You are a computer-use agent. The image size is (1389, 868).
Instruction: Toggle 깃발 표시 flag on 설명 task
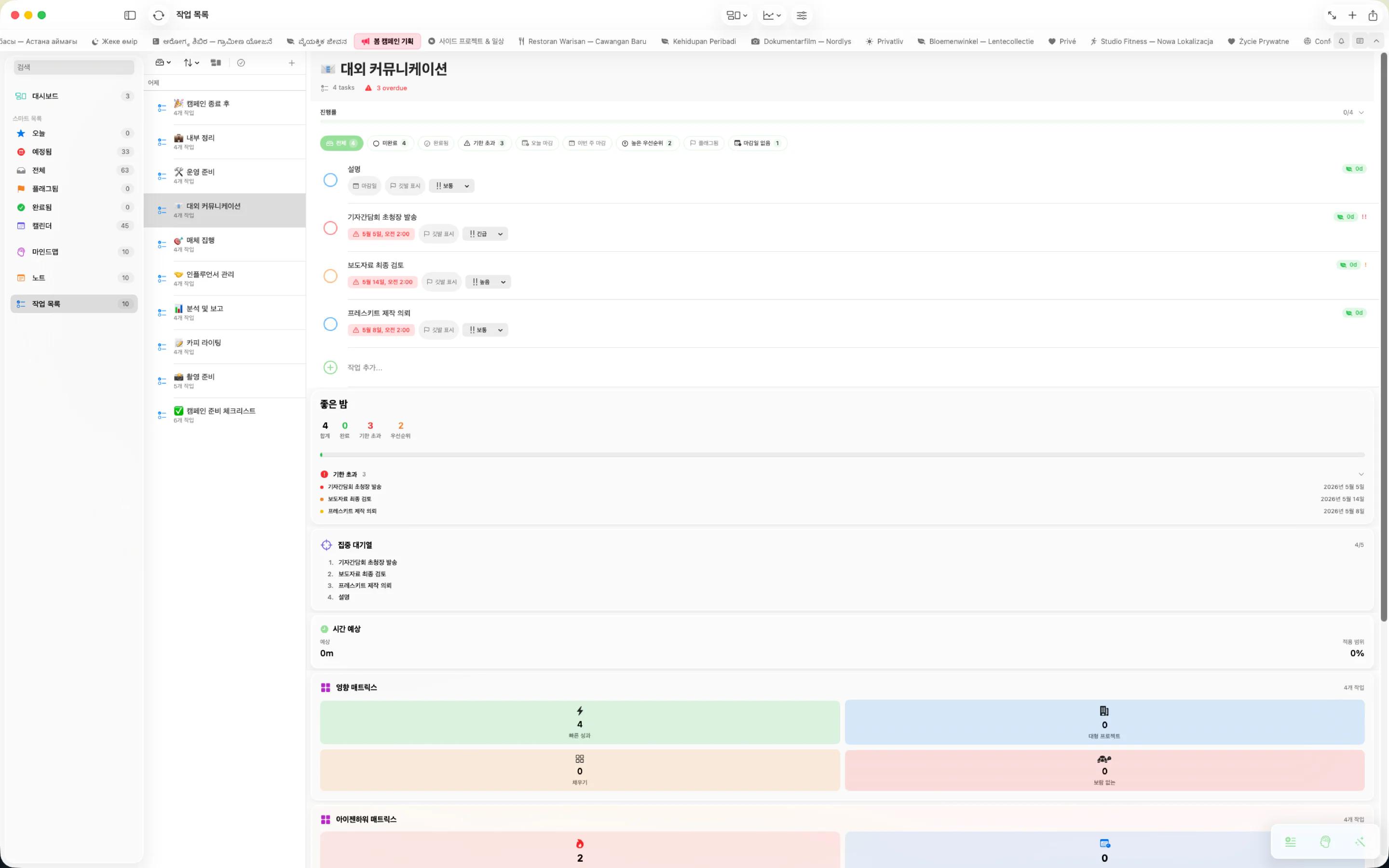click(405, 186)
